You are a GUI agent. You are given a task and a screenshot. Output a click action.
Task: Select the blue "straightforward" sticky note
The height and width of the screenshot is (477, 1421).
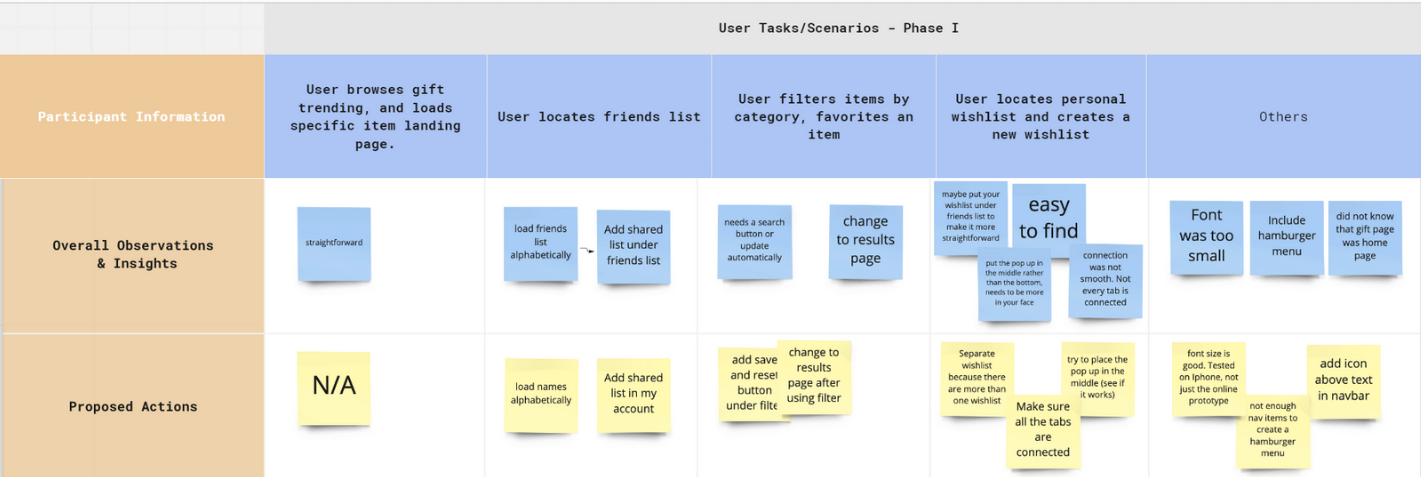334,243
